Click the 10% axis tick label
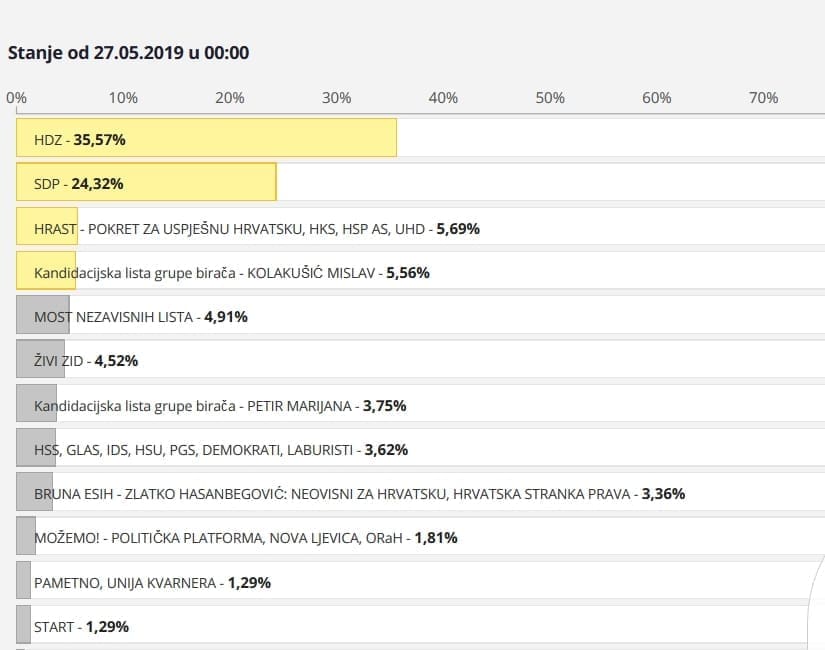The image size is (825, 650). (123, 98)
